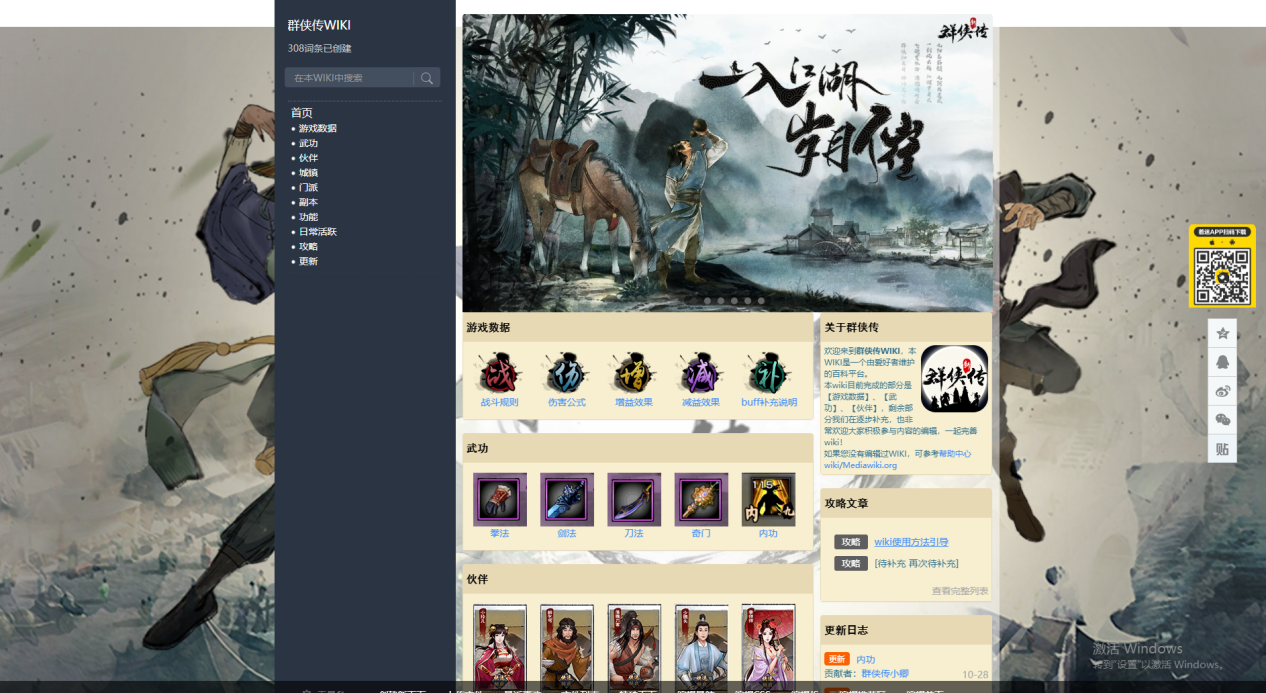The width and height of the screenshot is (1266, 693).
Task: Open 更新 in the sidebar menu
Action: 308,261
